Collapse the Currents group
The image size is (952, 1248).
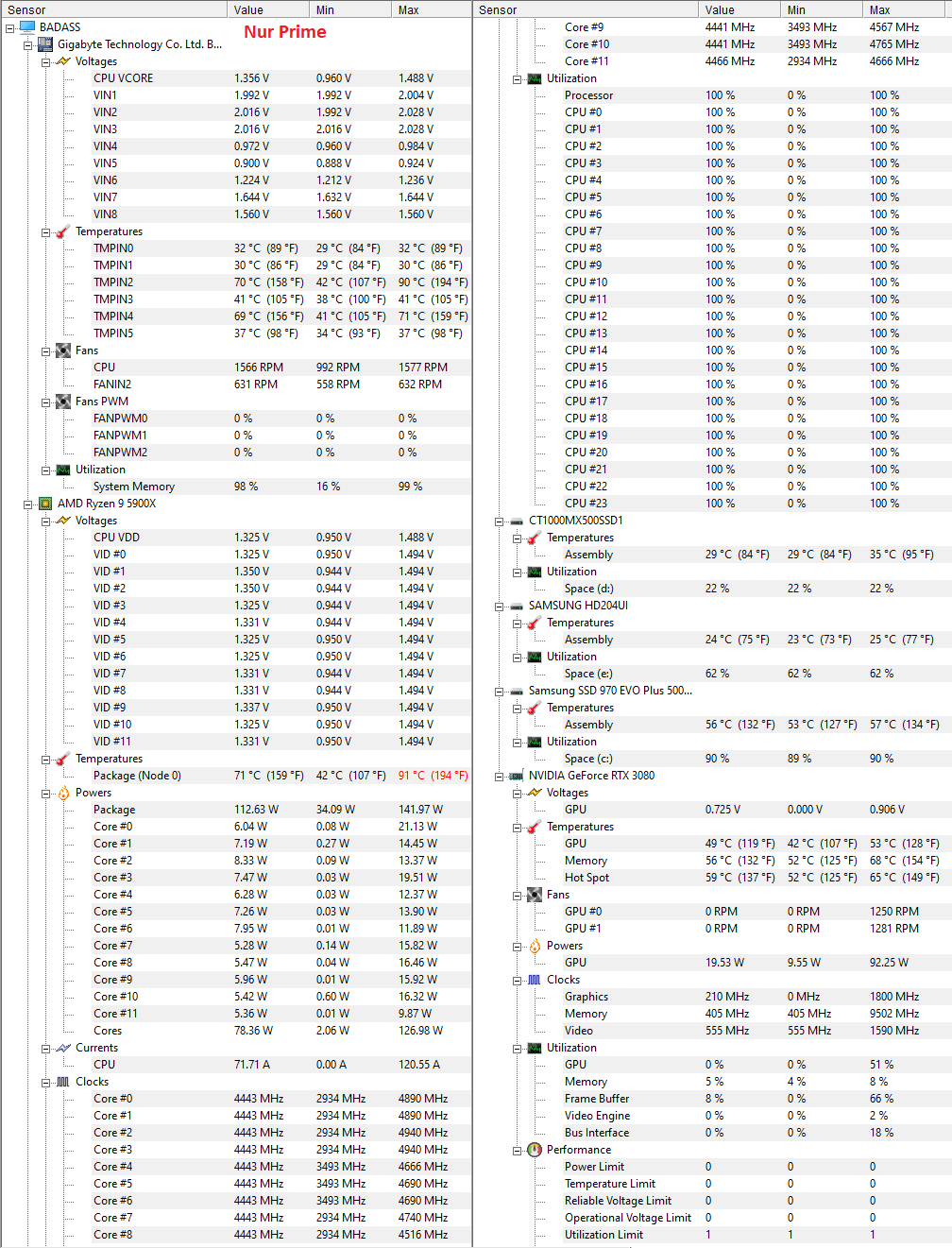[46, 1048]
